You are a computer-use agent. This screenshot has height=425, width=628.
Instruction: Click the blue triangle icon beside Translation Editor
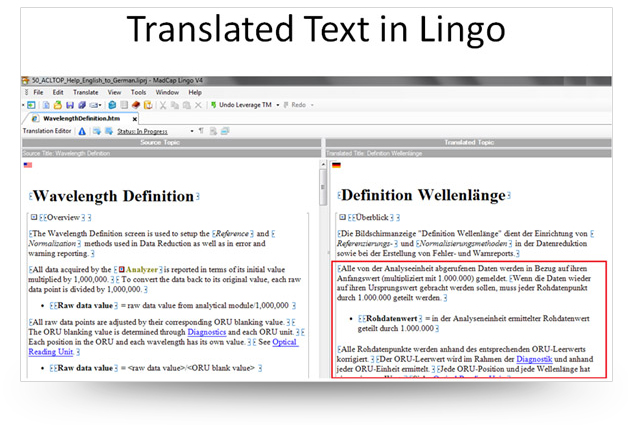(82, 131)
